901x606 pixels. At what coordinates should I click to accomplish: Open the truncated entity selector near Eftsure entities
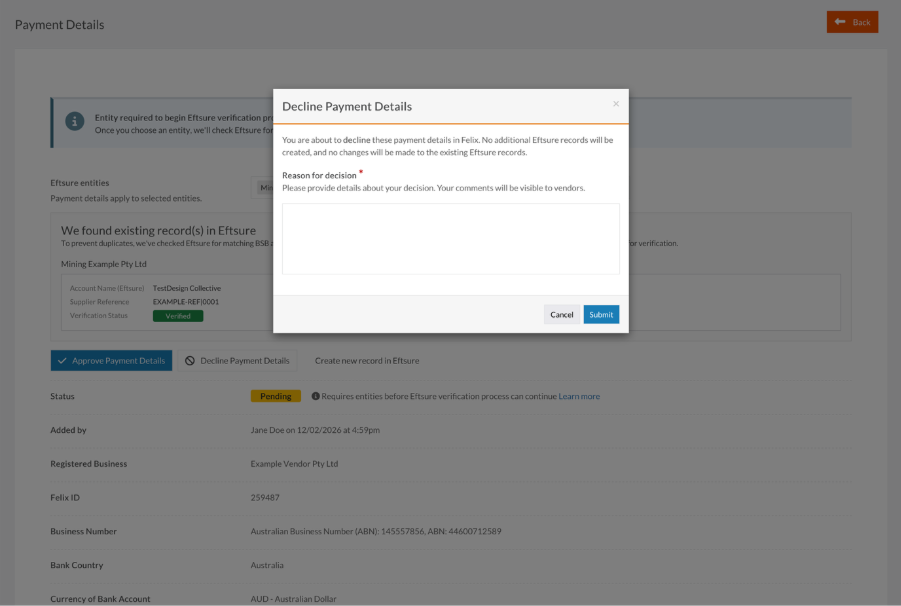tap(264, 187)
